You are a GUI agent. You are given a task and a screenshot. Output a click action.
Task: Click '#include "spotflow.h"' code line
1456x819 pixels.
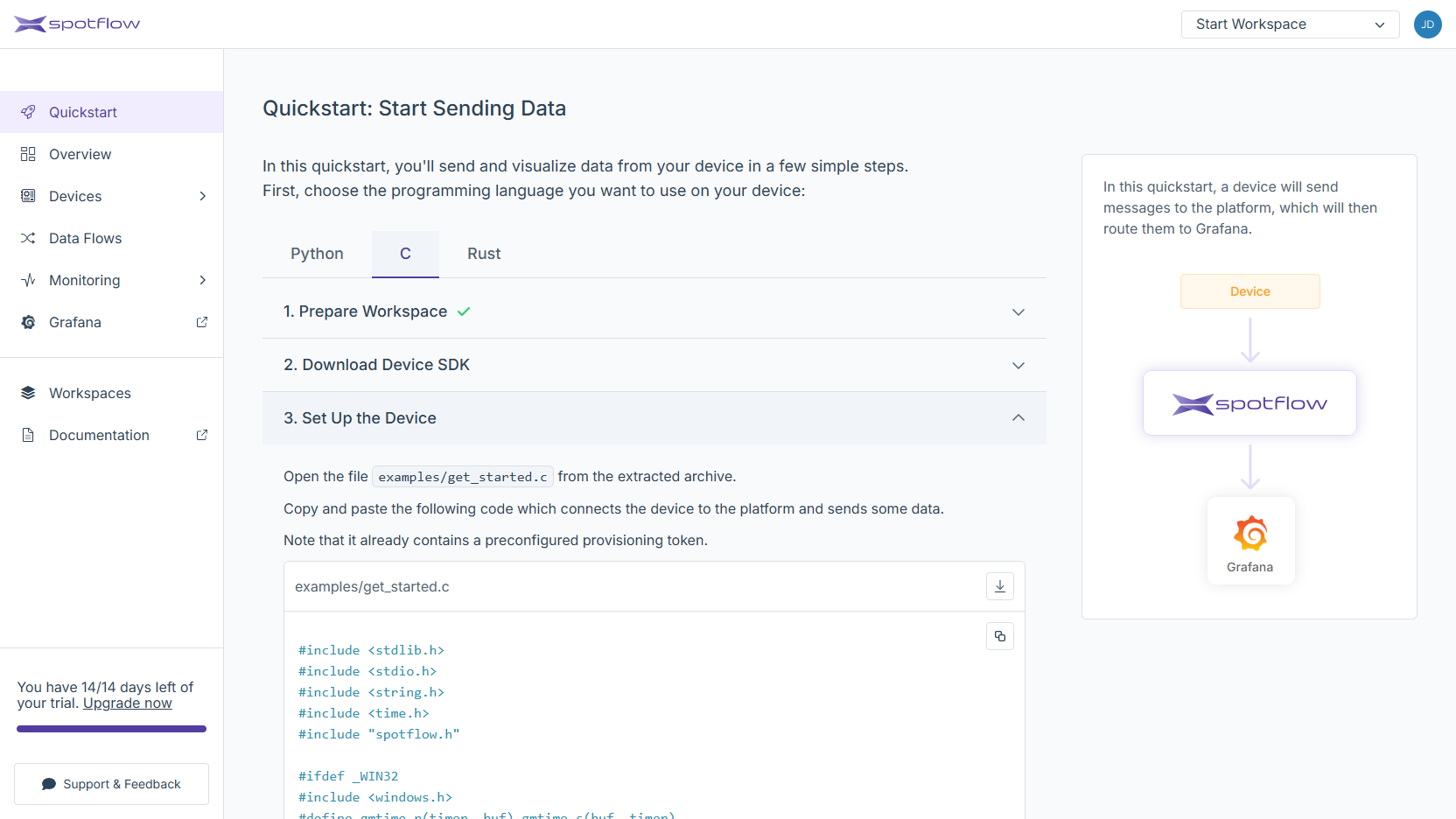(x=379, y=734)
